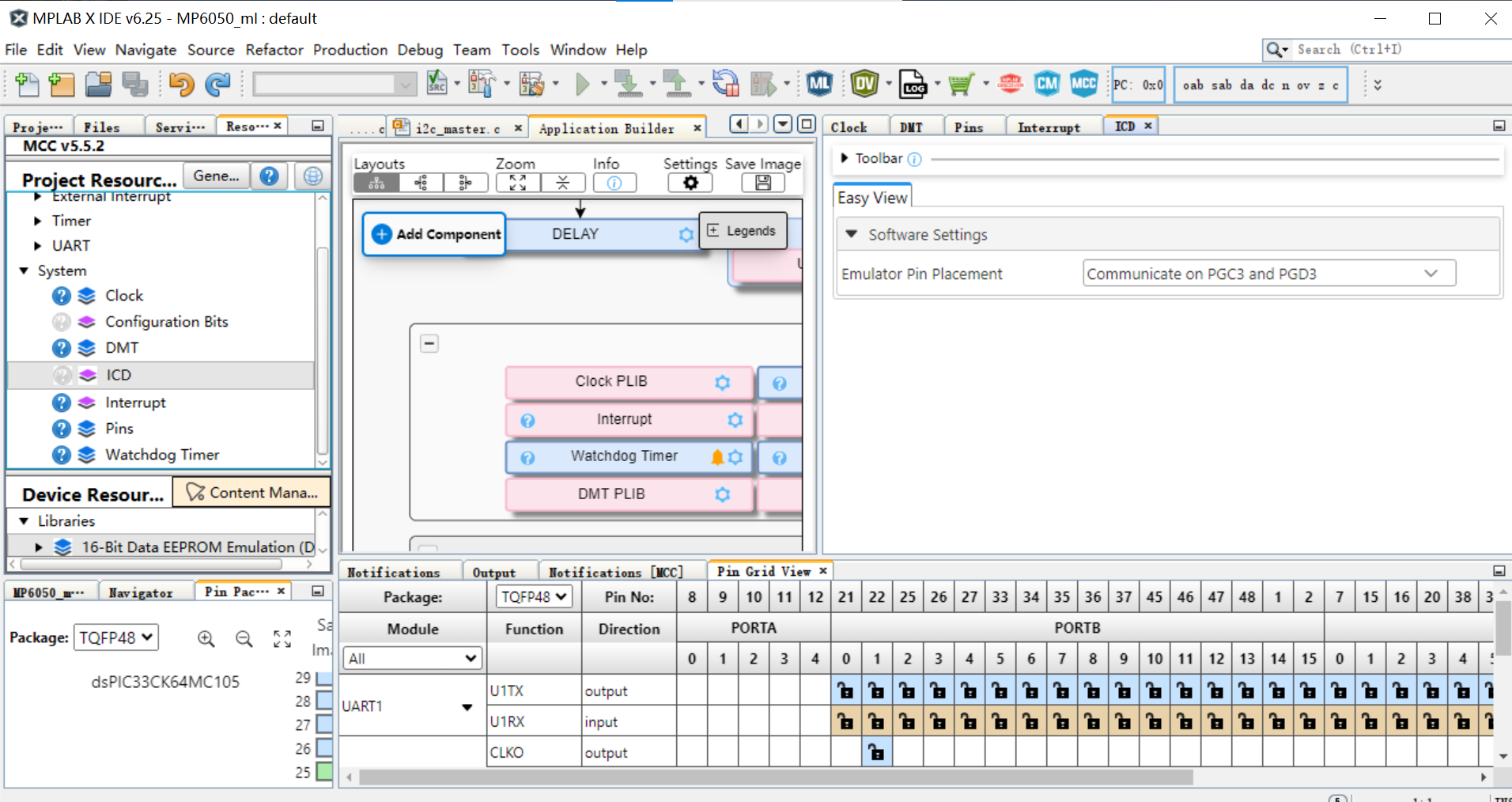Click the shopping cart icon

(961, 83)
